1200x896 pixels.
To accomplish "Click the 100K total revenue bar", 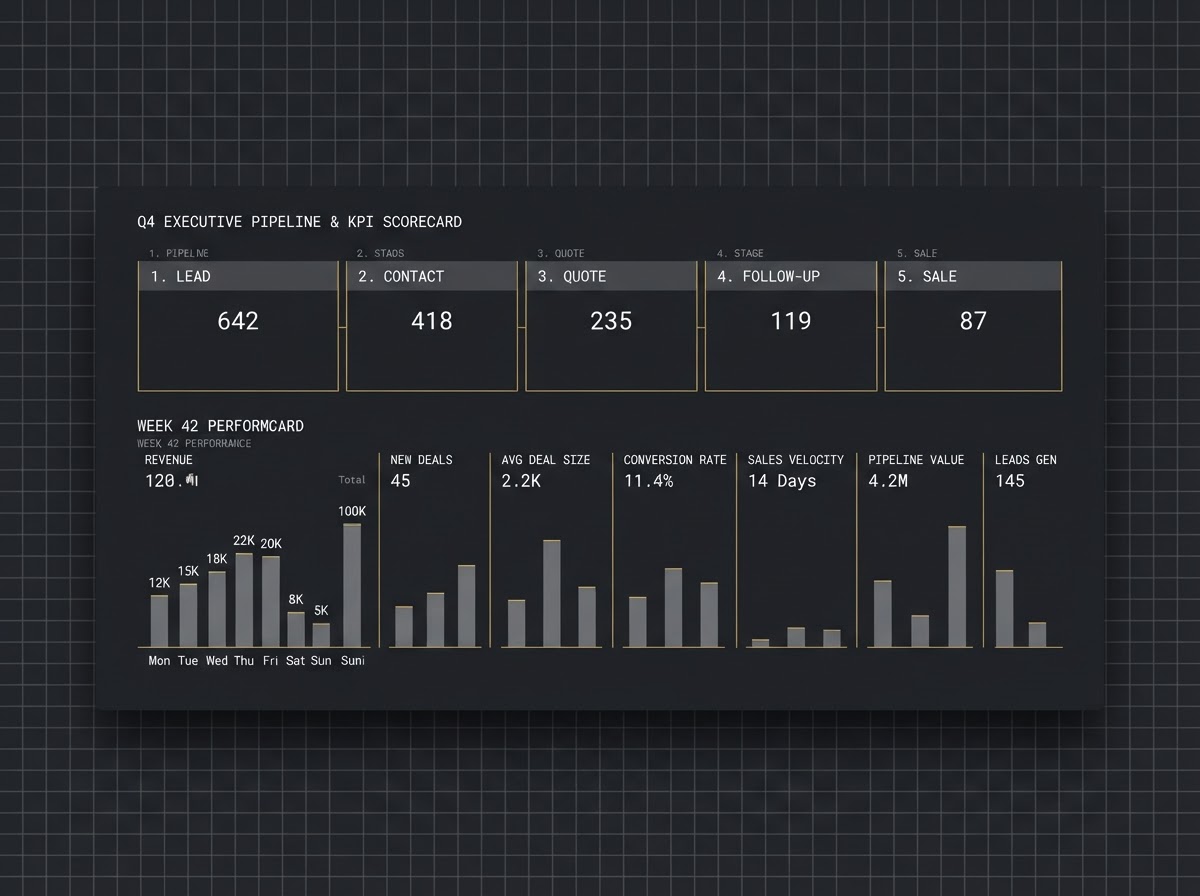I will point(352,585).
